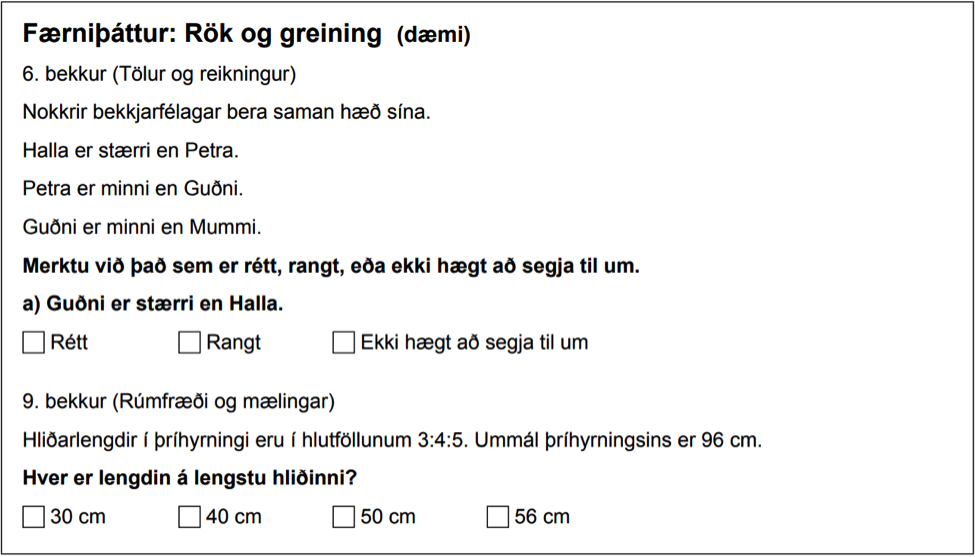Screen dimensions: 975x557
Task: Click the '9. bekkur (Rúmfræði og mælingar)' line
Action: pos(179,403)
